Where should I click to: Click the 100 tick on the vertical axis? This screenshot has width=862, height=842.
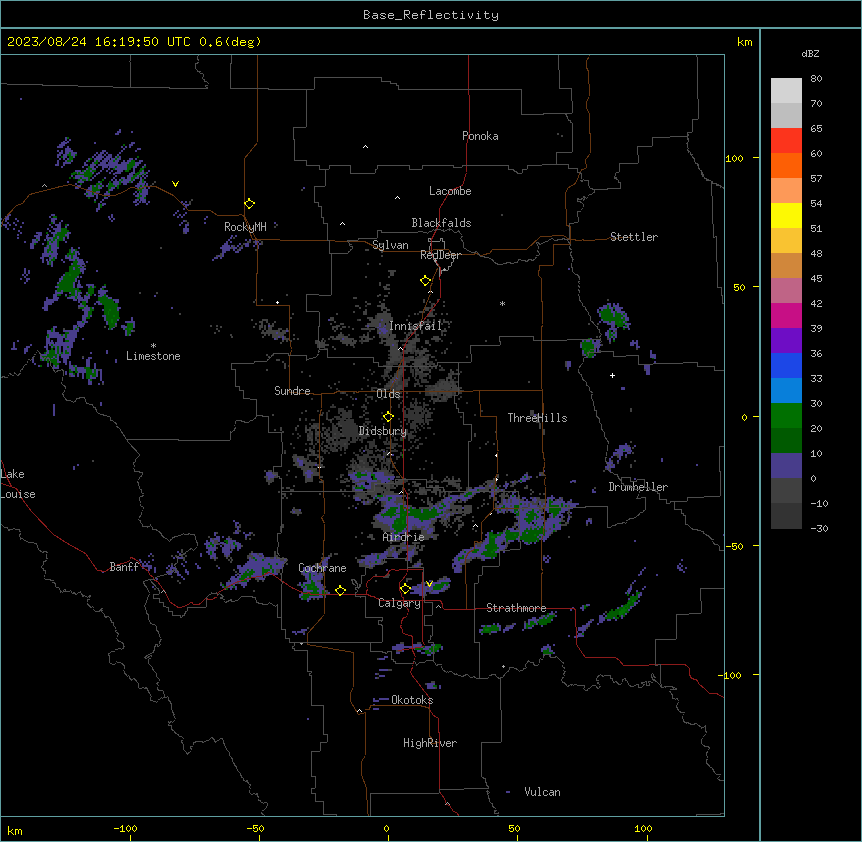click(x=734, y=158)
